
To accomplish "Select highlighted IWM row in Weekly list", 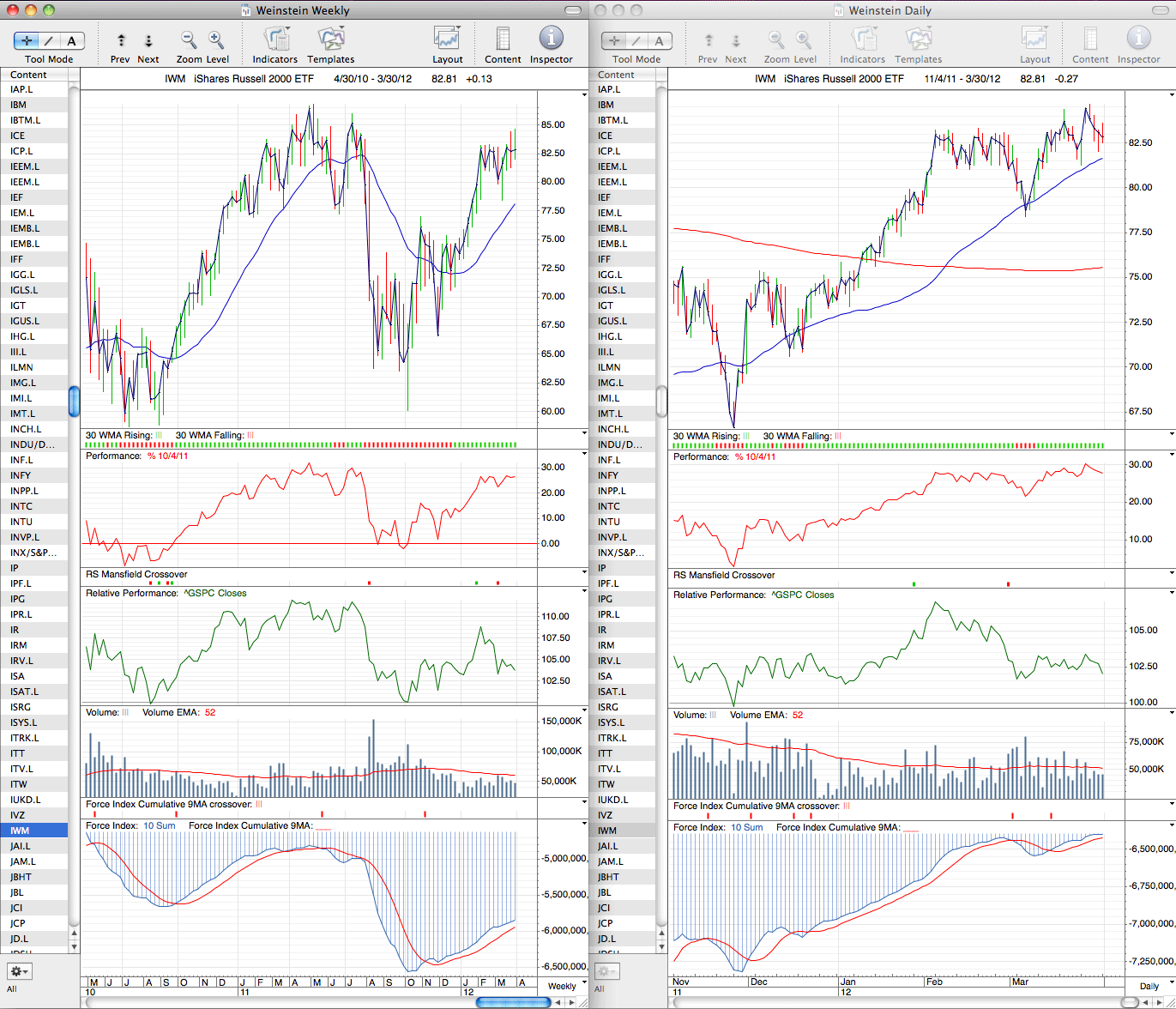I will pos(33,831).
